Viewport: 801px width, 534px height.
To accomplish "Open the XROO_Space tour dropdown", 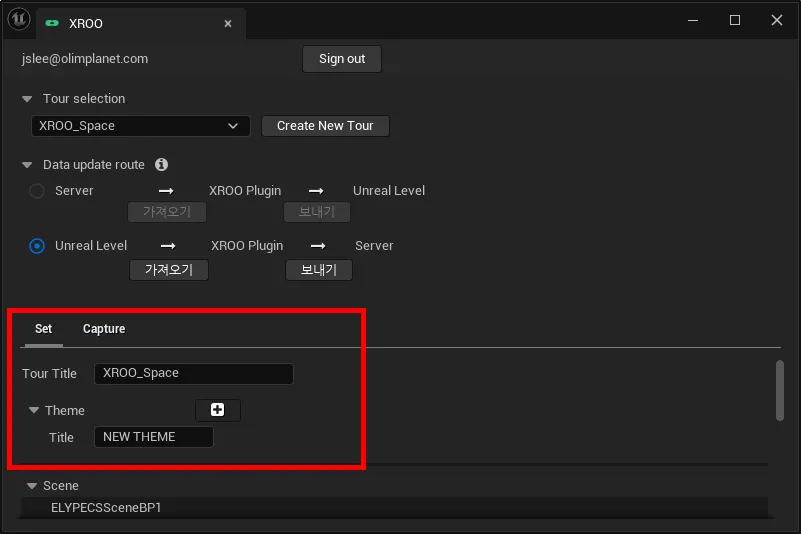I will click(x=140, y=126).
